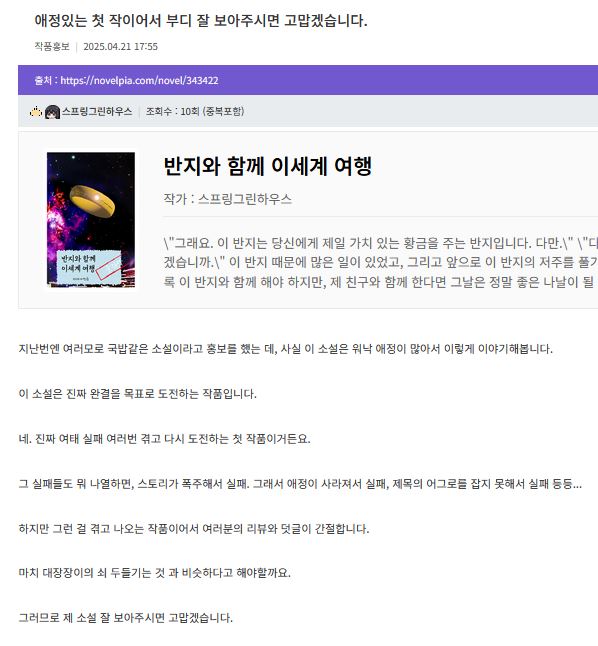
Task: Click the paragraph starting 그 실패들도 뭐 나열하면
Action: tap(300, 484)
